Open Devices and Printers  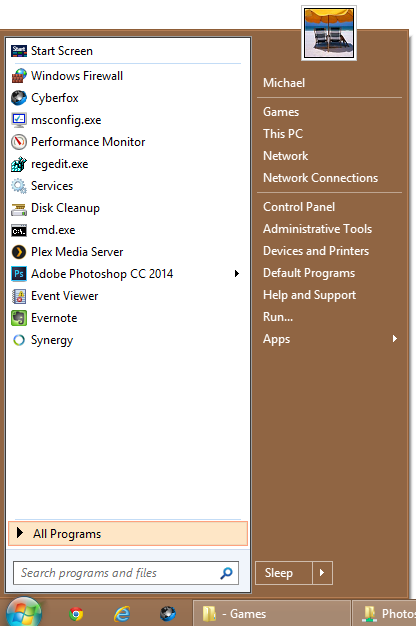pos(316,251)
